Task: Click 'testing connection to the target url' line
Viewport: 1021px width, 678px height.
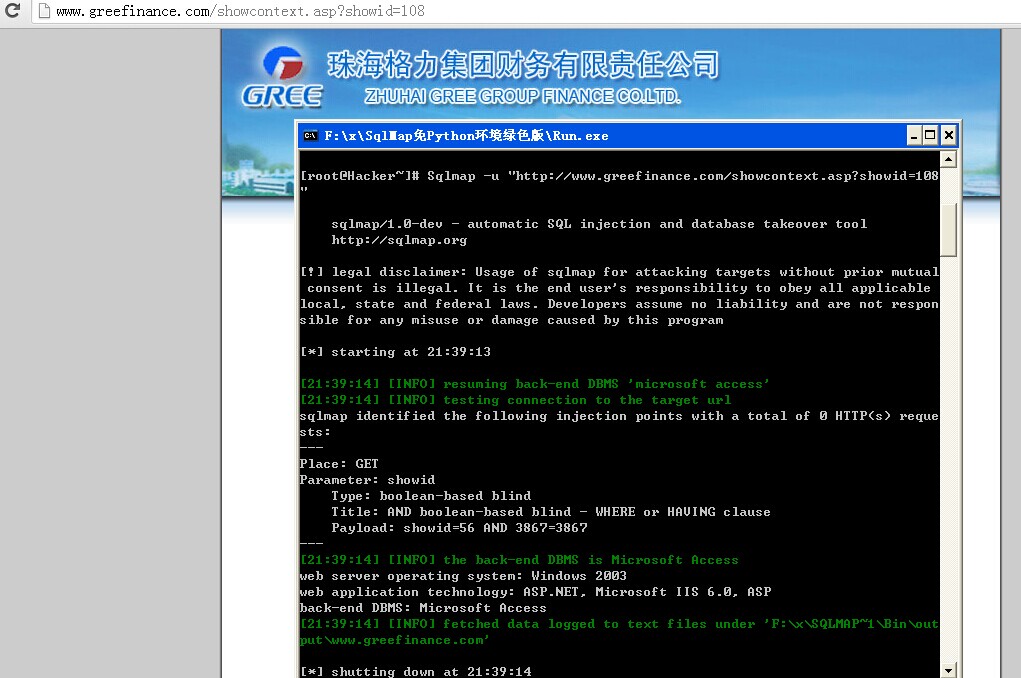Action: click(x=516, y=400)
